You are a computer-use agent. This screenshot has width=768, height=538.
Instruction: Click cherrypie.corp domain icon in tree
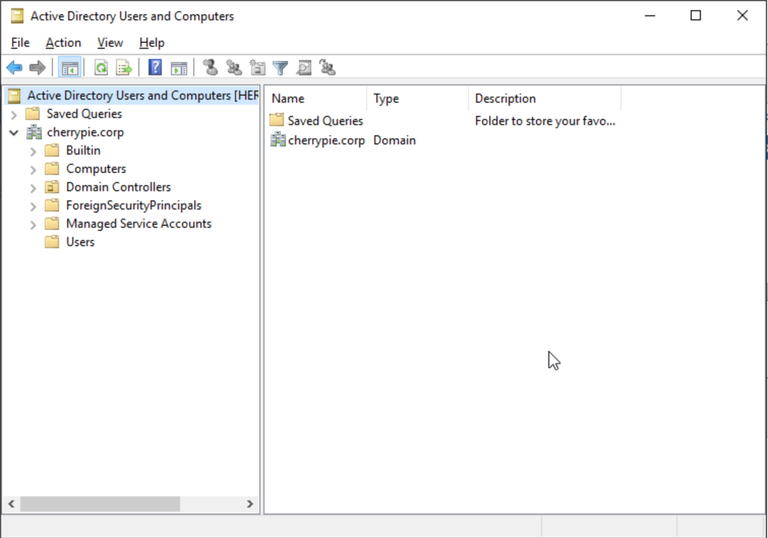[x=34, y=132]
